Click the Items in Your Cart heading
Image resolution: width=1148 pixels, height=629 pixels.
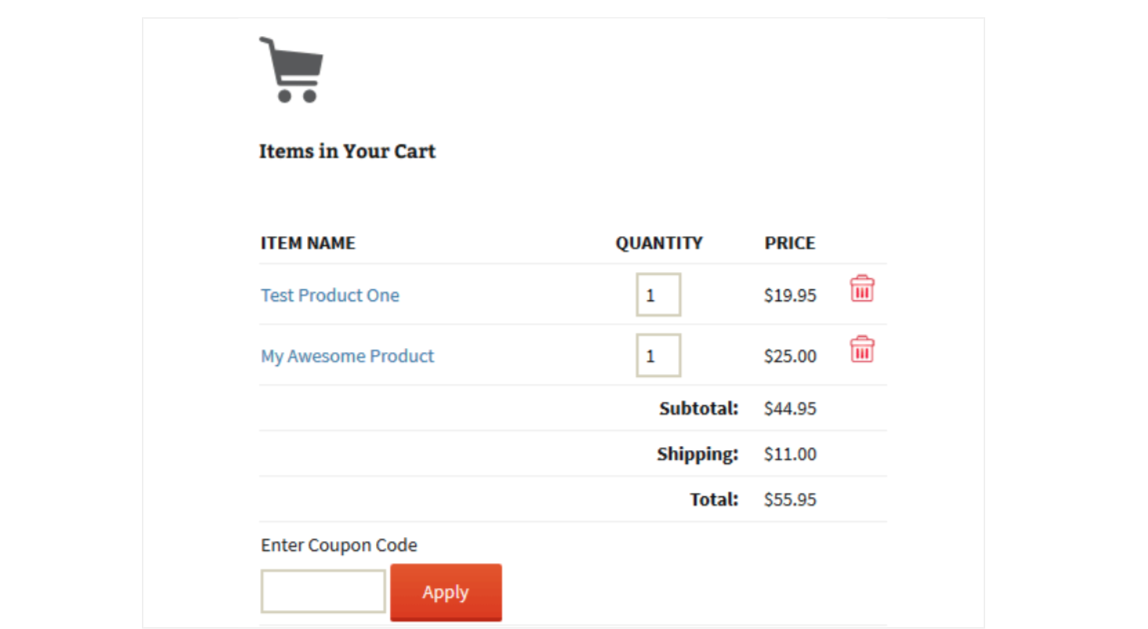tap(347, 151)
